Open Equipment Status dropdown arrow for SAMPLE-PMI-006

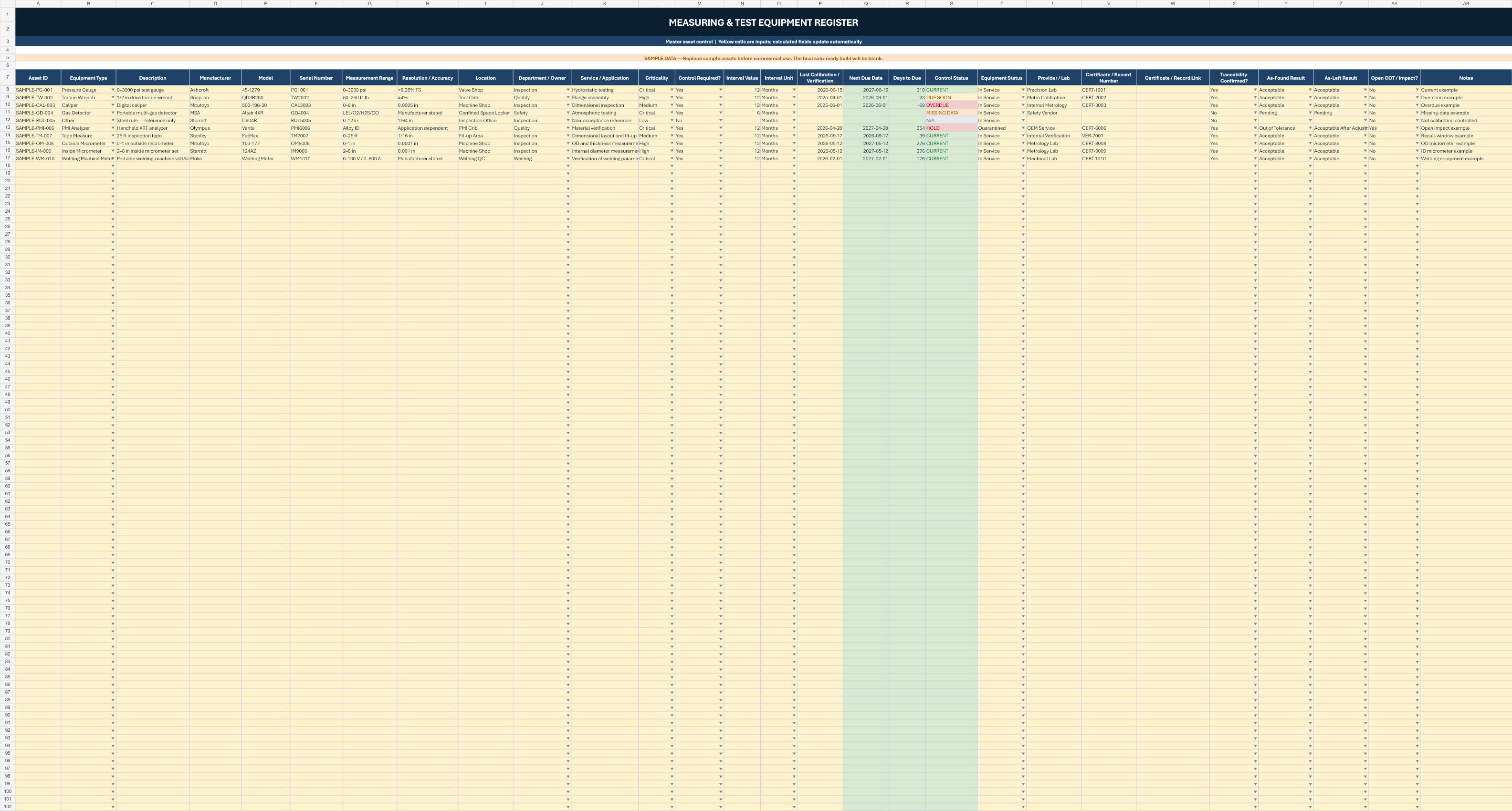click(x=1022, y=128)
